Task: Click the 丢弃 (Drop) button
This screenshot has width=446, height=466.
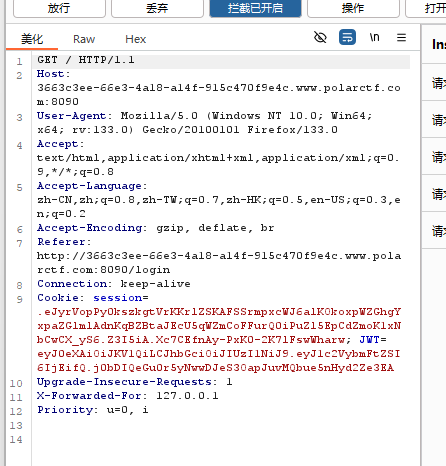Action: click(157, 8)
